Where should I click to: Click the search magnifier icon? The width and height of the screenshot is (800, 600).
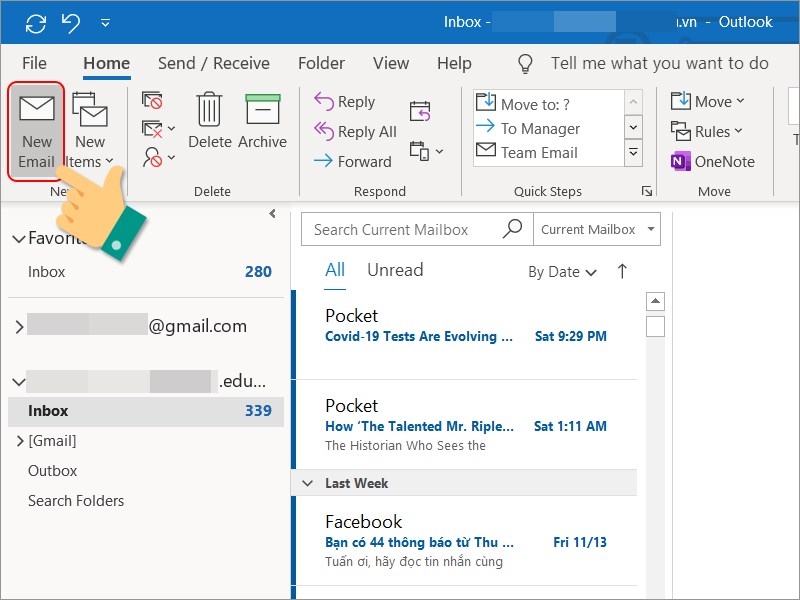tap(512, 229)
